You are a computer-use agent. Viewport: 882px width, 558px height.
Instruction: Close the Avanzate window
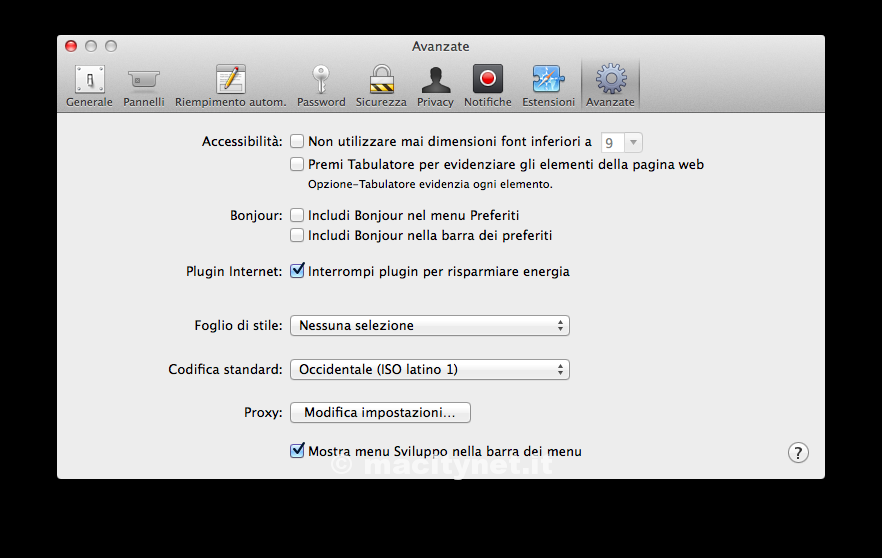pos(71,46)
